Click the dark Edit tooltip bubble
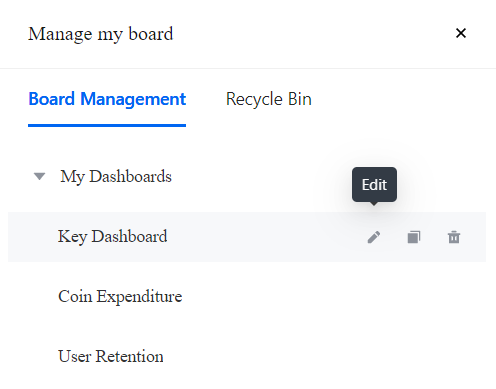496x389 pixels. (374, 185)
